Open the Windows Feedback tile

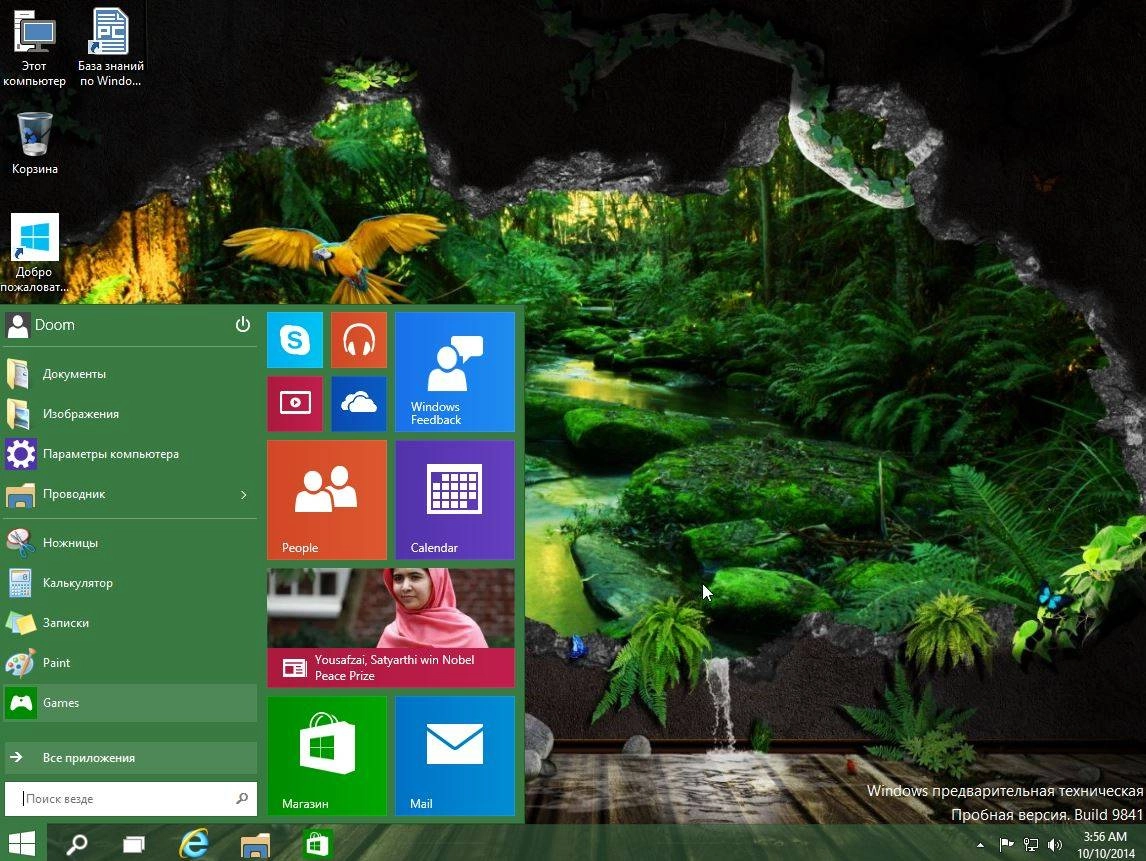pos(455,371)
